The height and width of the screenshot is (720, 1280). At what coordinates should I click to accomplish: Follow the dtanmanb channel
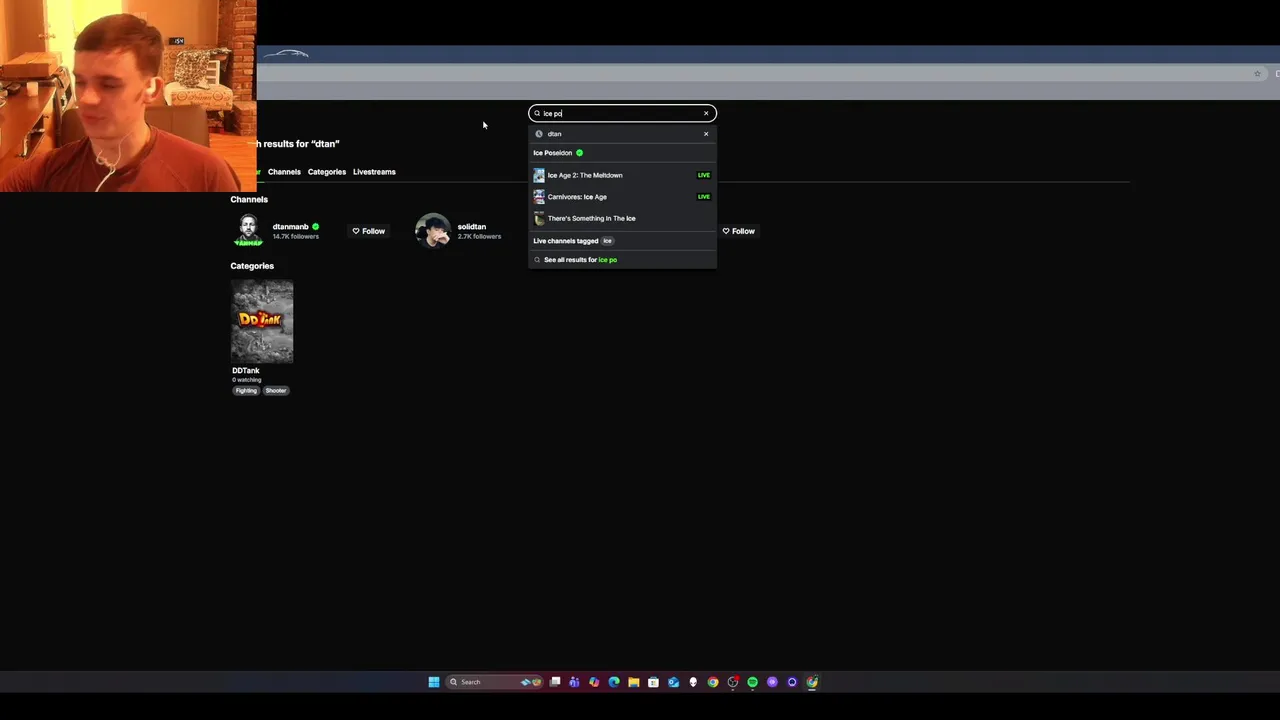[368, 231]
